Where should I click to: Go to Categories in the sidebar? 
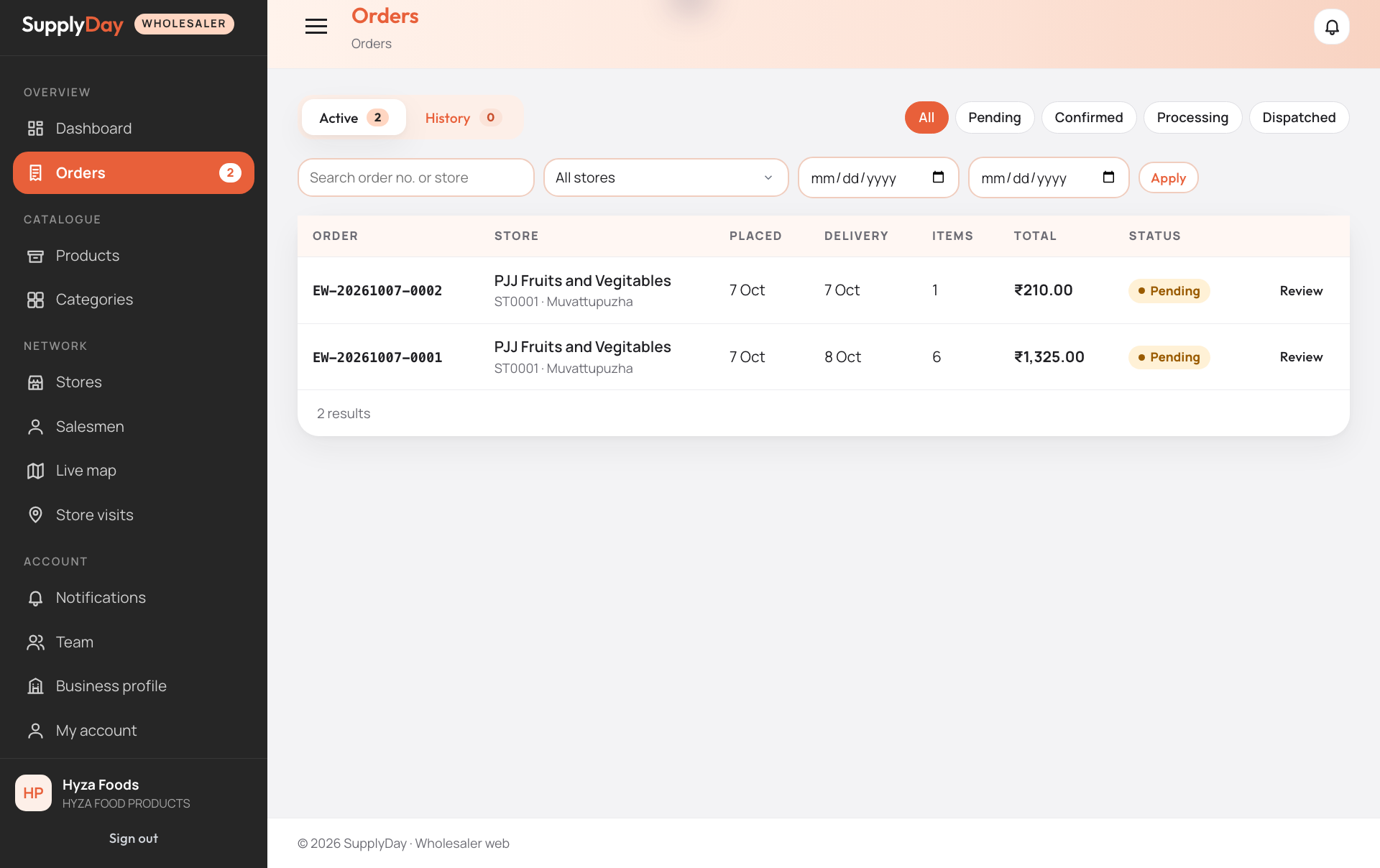[x=134, y=300]
